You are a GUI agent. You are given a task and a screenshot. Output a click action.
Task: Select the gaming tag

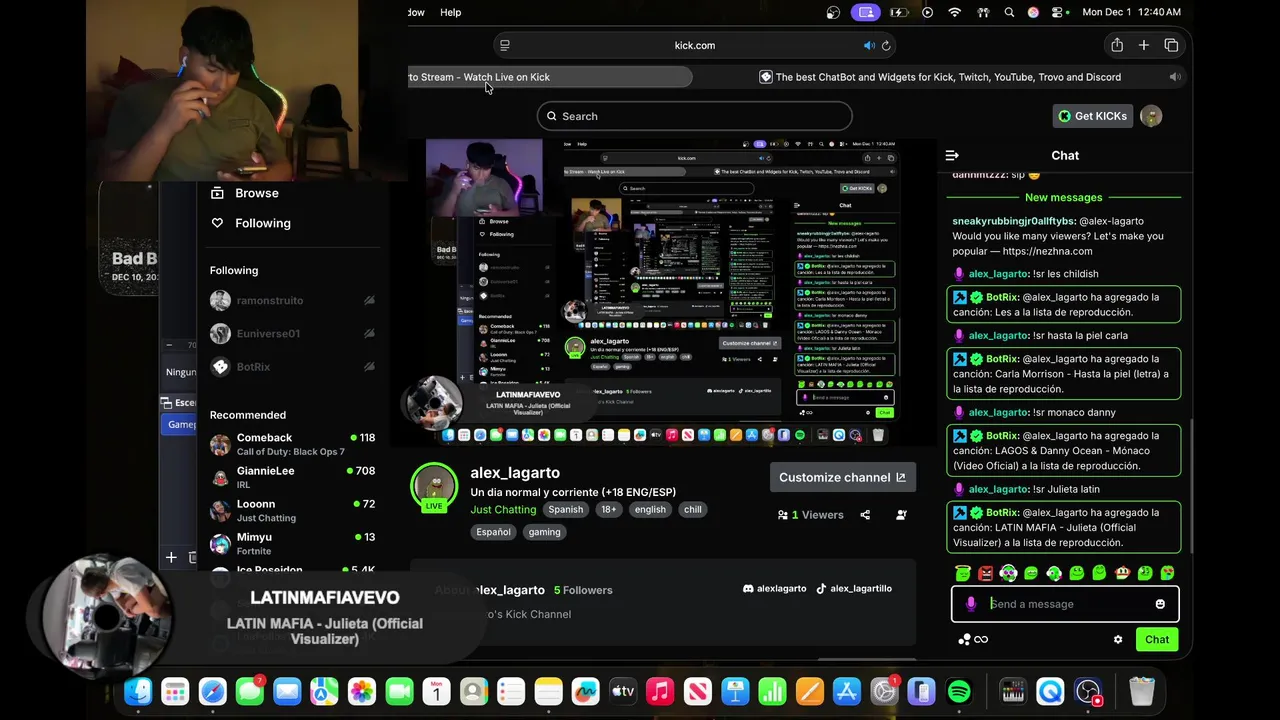point(544,532)
